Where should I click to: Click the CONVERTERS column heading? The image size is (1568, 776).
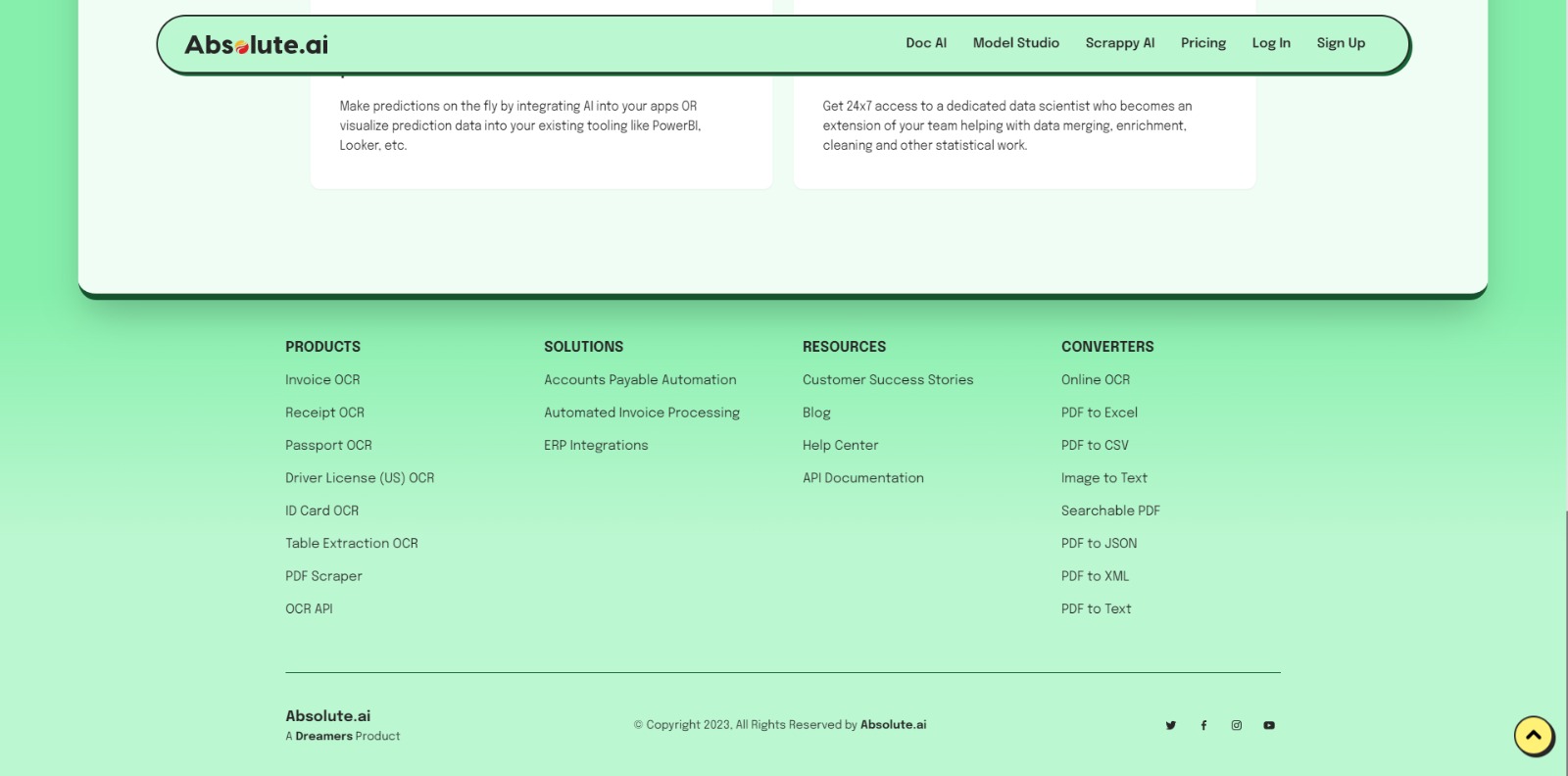pos(1107,347)
